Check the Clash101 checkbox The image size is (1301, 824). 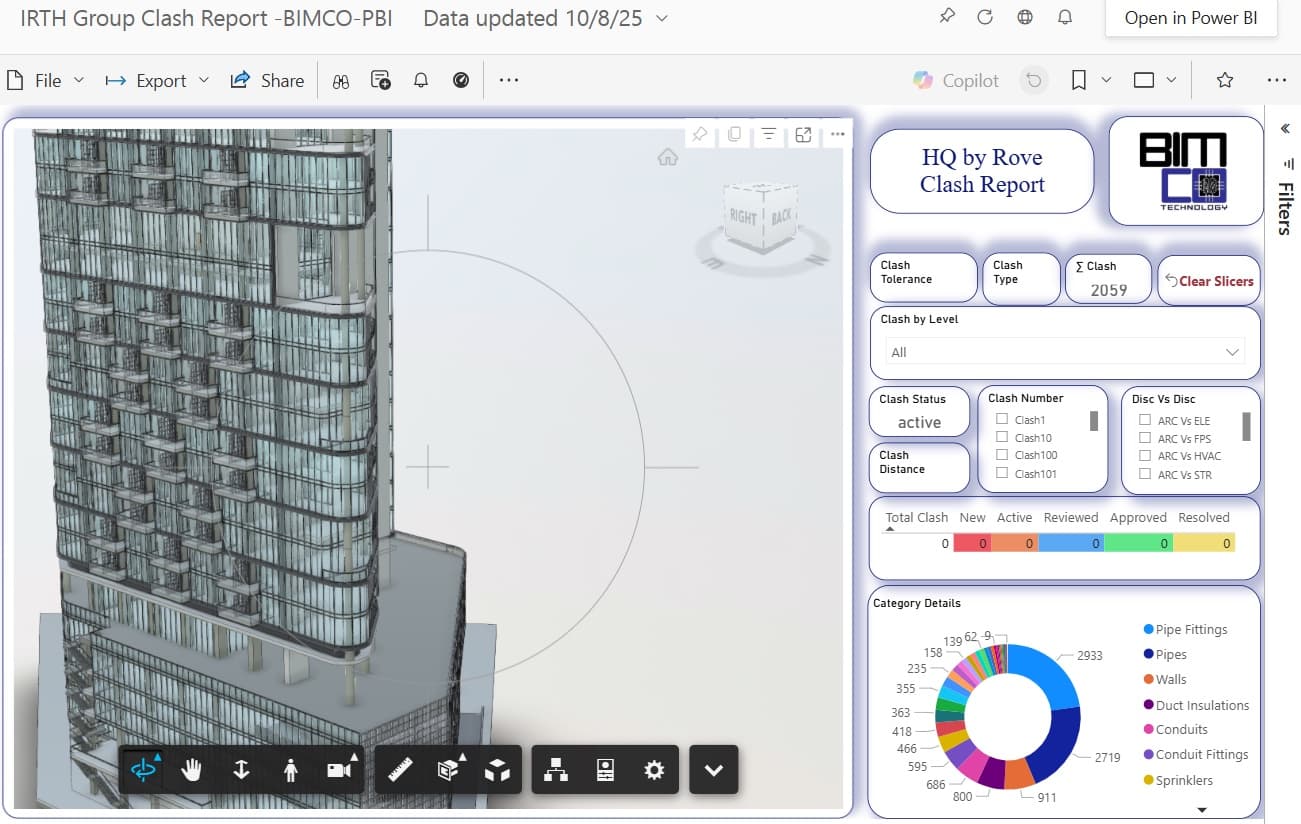click(1002, 473)
